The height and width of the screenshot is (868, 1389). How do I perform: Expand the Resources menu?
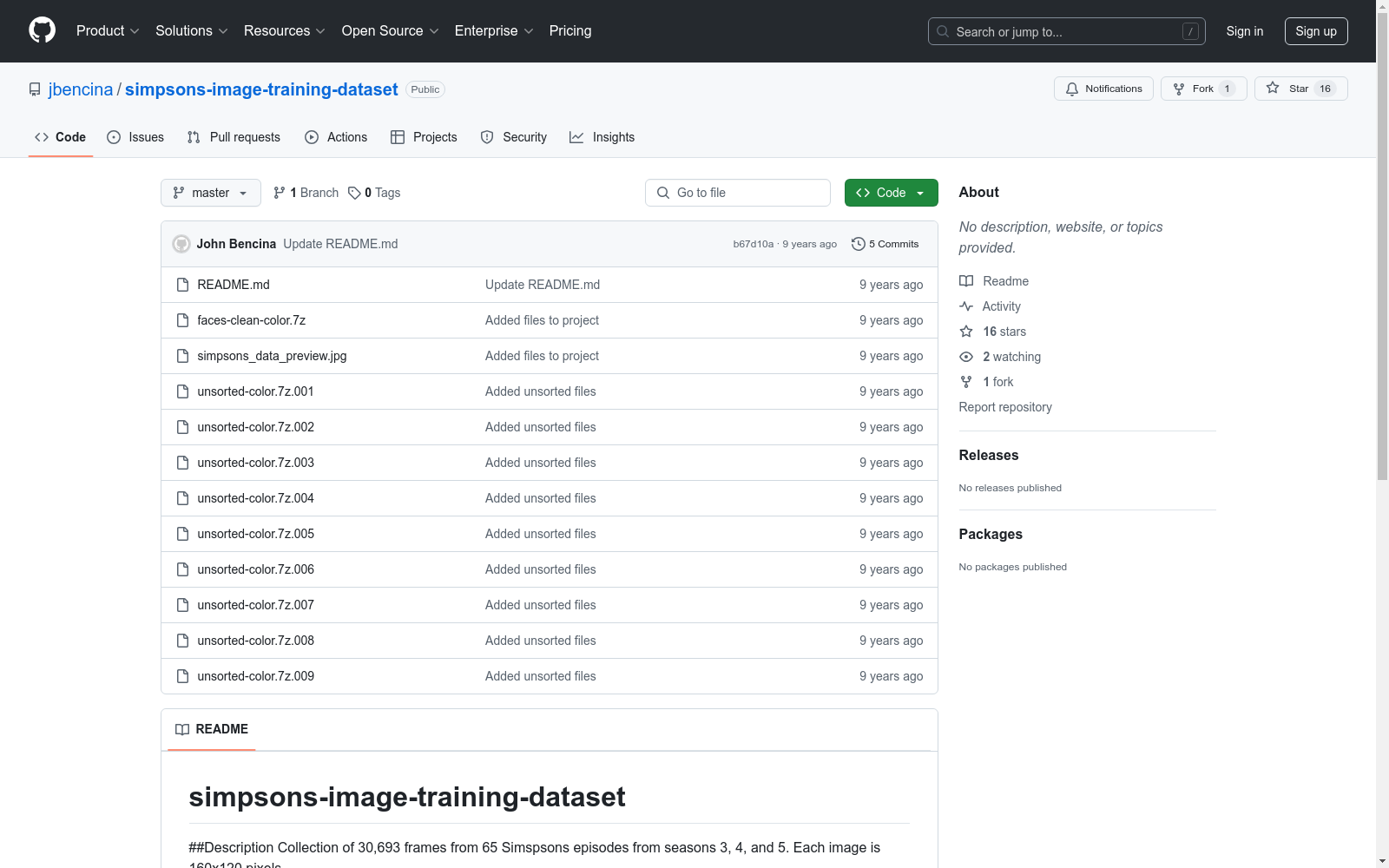tap(285, 30)
